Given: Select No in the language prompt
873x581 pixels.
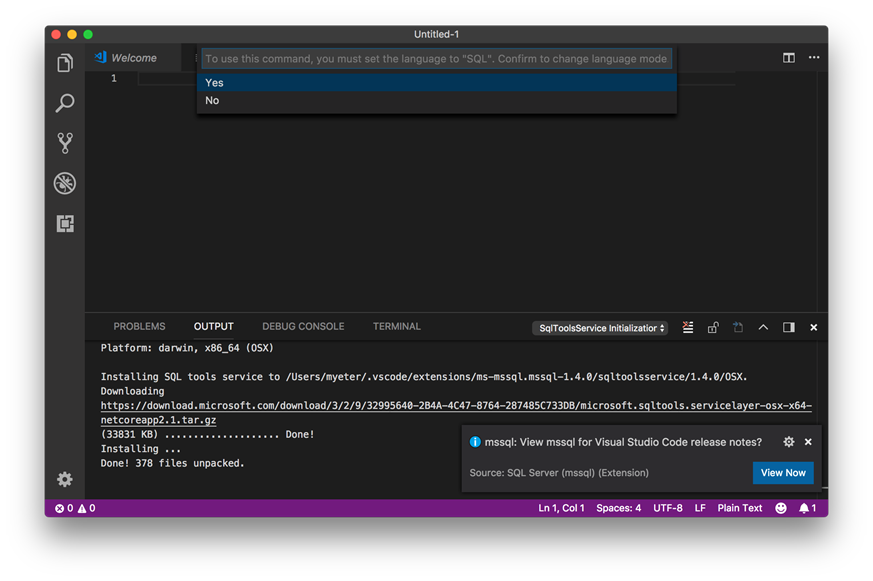Looking at the screenshot, I should pyautogui.click(x=437, y=100).
